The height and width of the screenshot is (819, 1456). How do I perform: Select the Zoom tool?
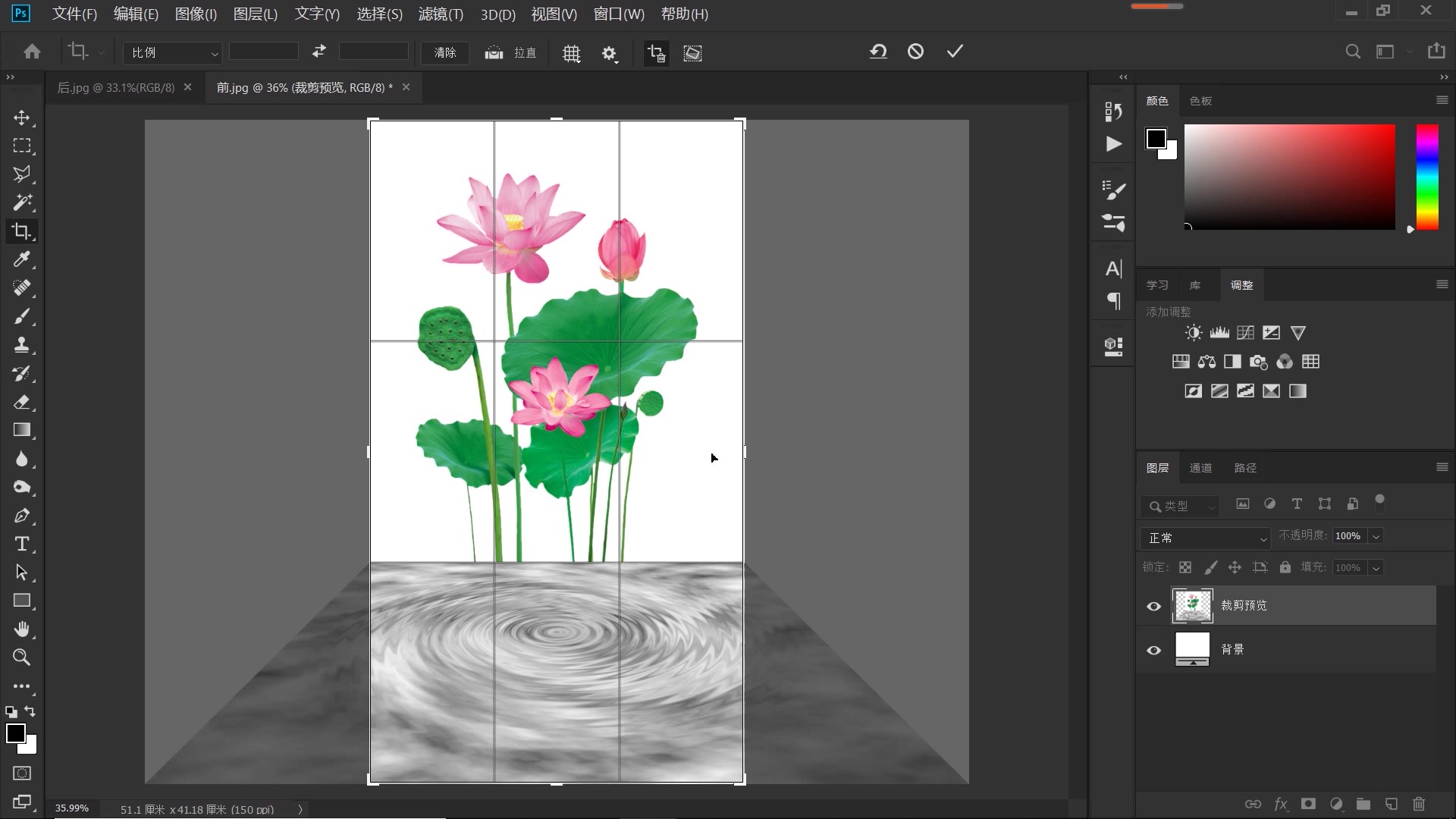[22, 657]
